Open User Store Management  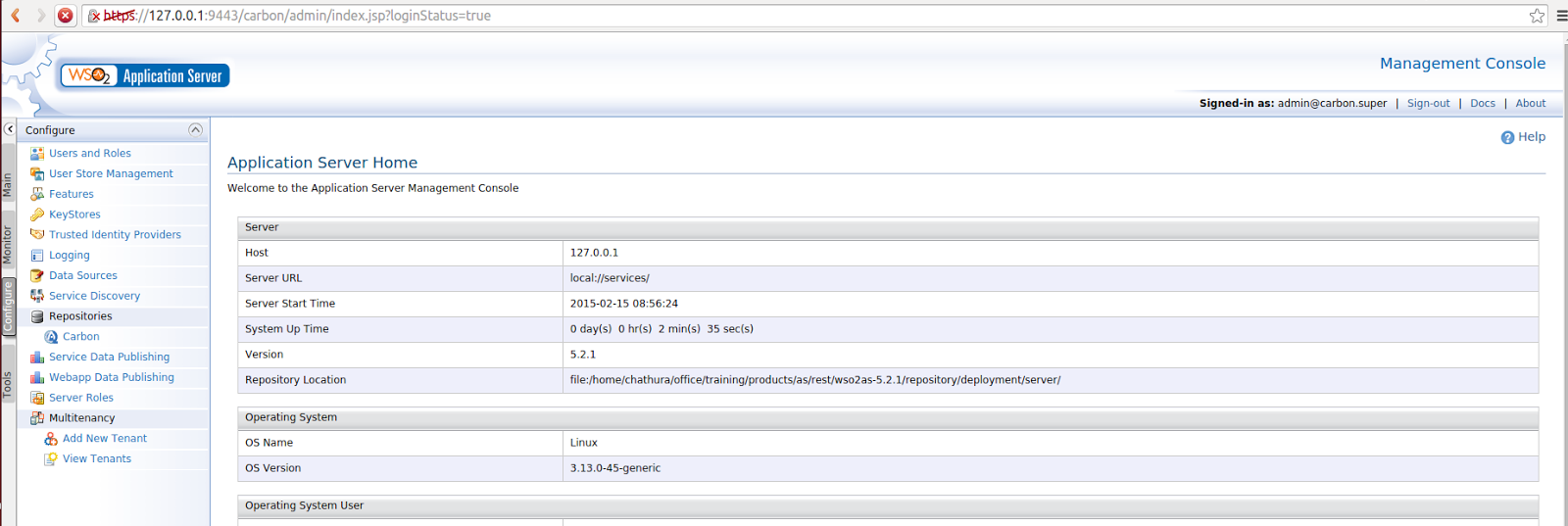111,173
